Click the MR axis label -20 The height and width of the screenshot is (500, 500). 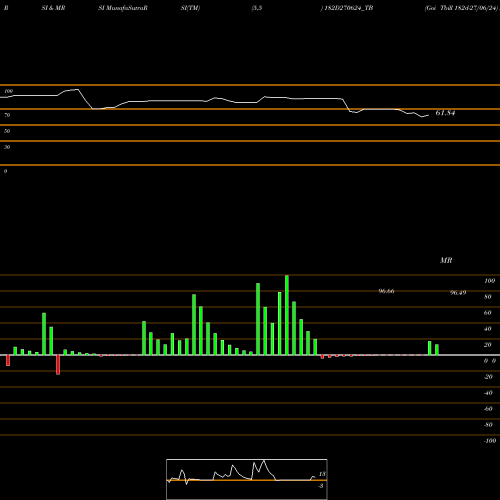click(488, 377)
